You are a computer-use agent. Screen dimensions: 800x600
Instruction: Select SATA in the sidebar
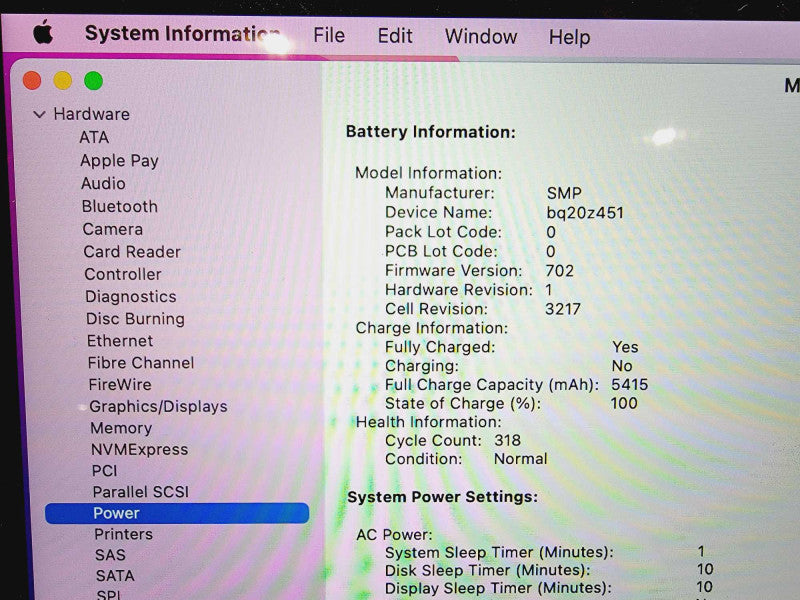click(x=115, y=576)
